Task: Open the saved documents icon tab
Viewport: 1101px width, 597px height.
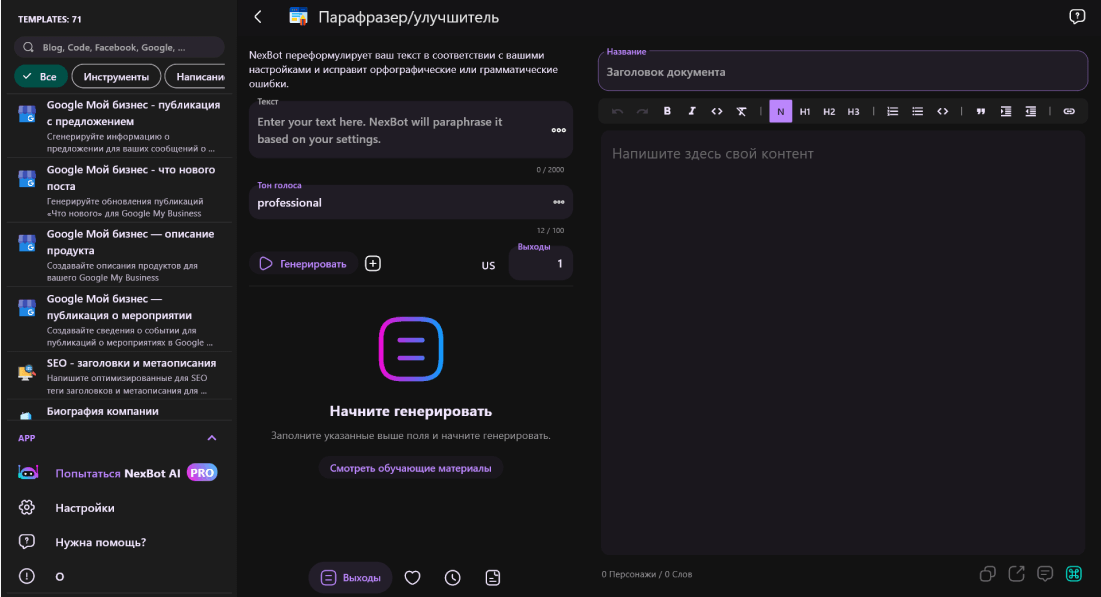Action: [493, 577]
